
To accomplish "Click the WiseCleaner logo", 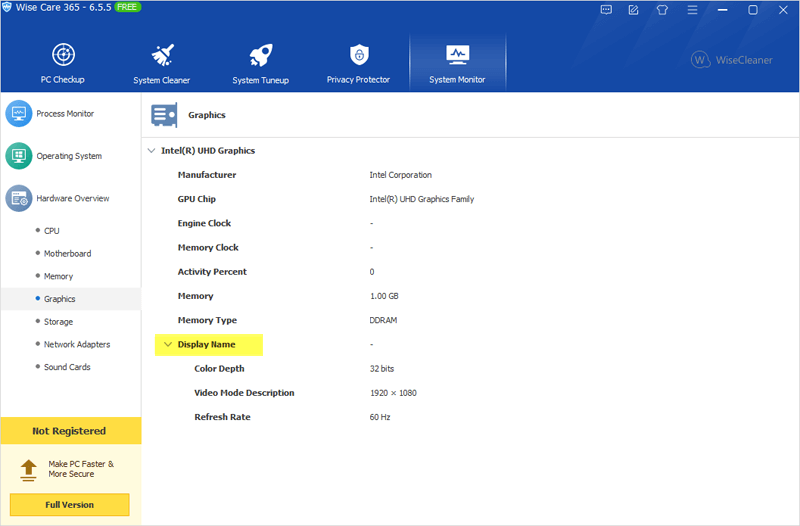I will [x=732, y=60].
